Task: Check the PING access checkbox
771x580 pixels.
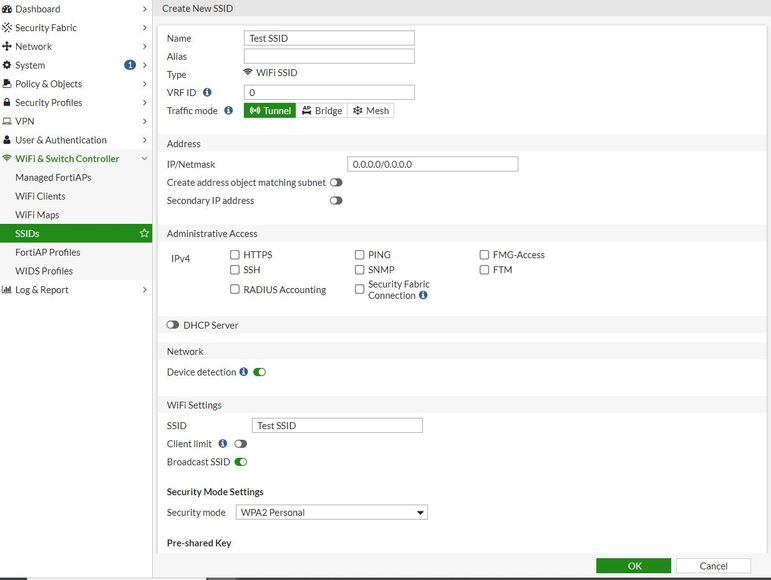Action: coord(360,255)
